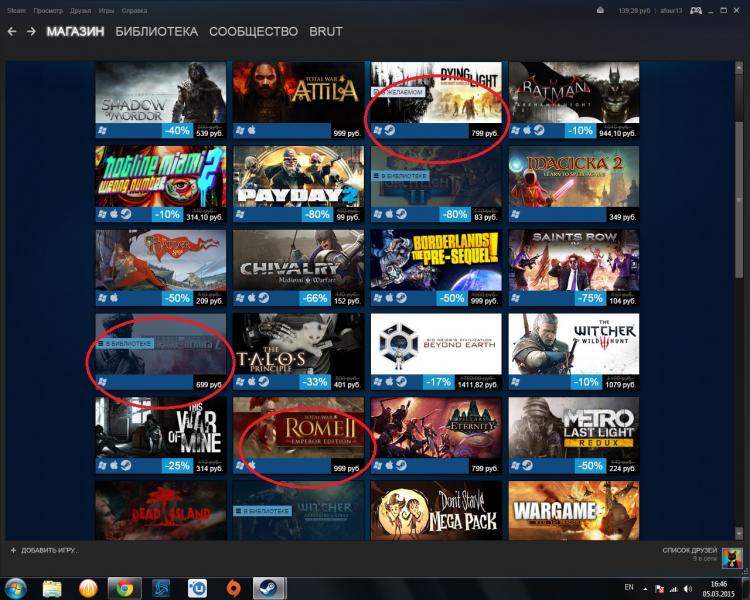This screenshot has width=750, height=600.
Task: Open Origin from the taskbar
Action: pos(233,588)
